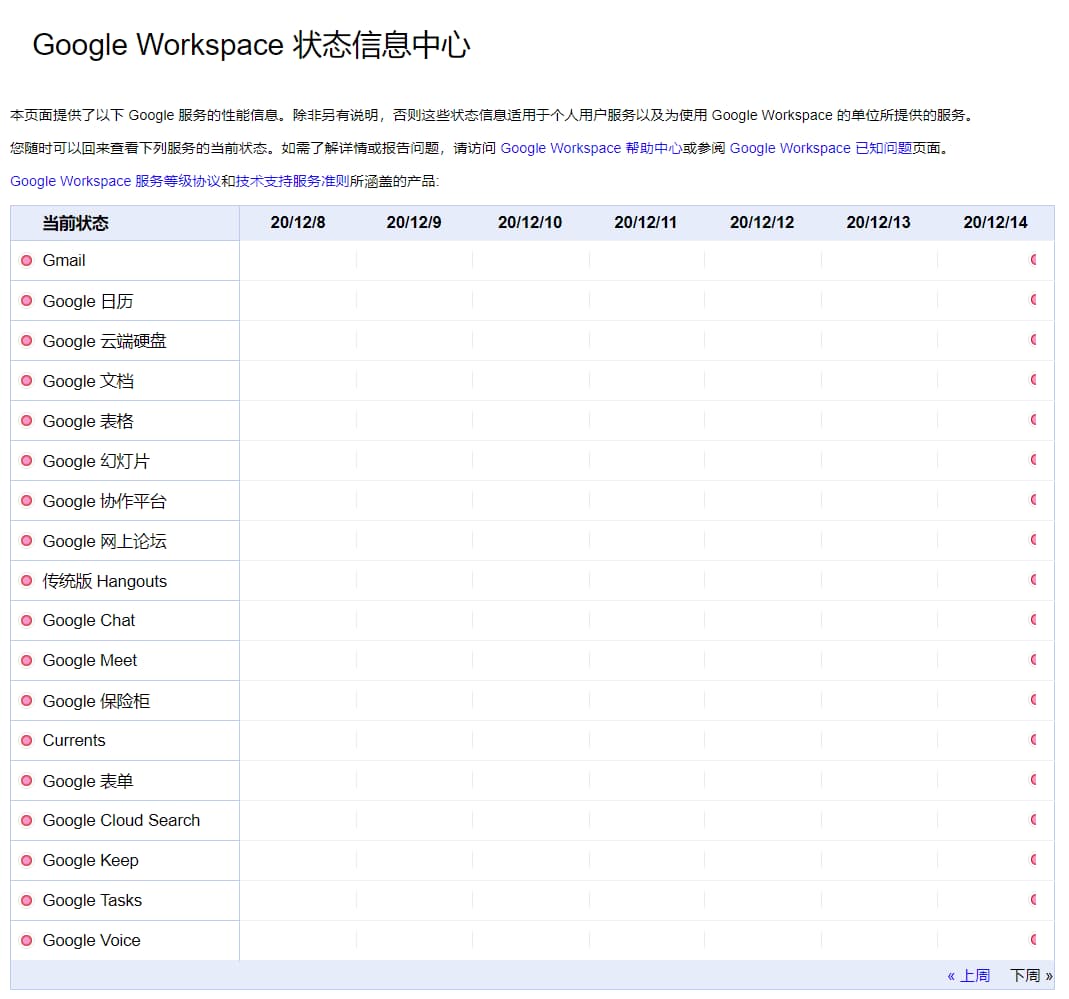Click the 20/12/12 date header
The image size is (1069, 999).
click(762, 222)
